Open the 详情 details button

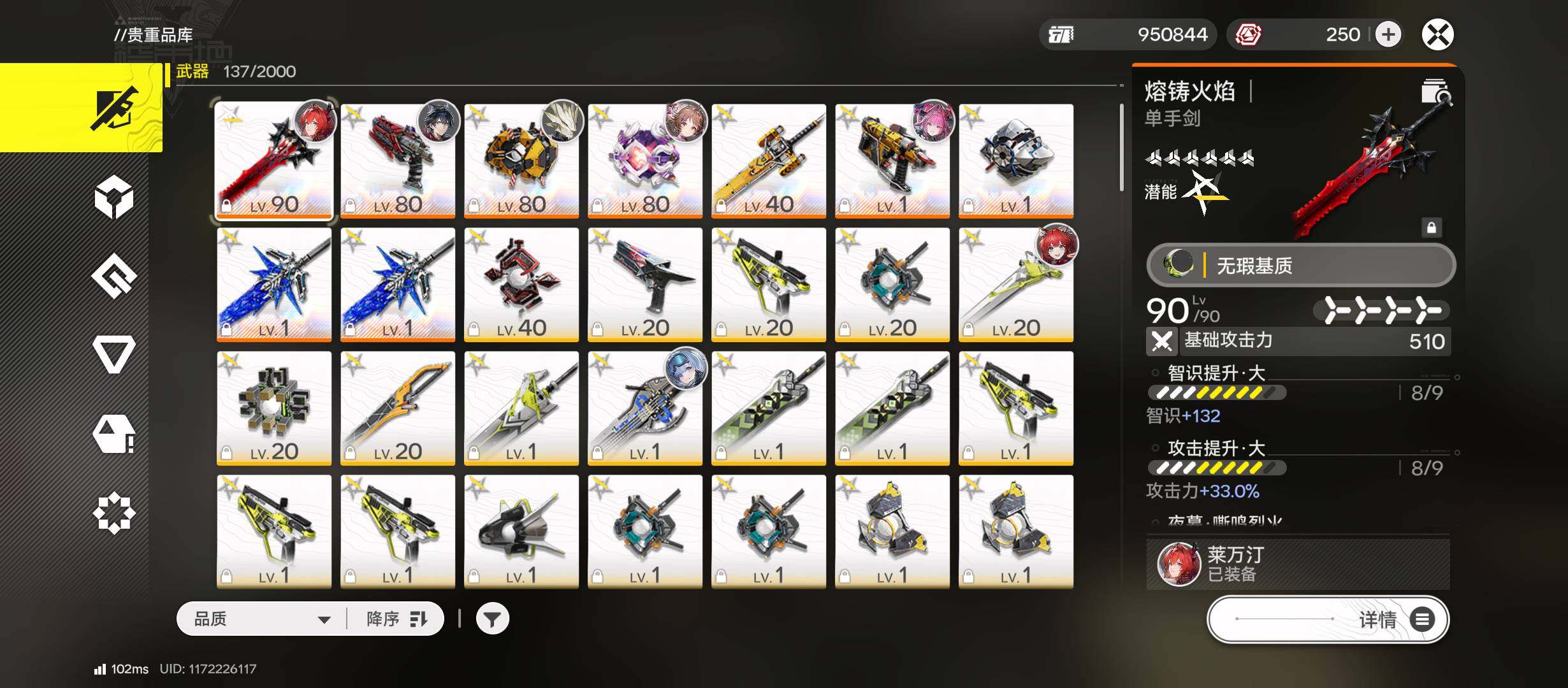1328,619
